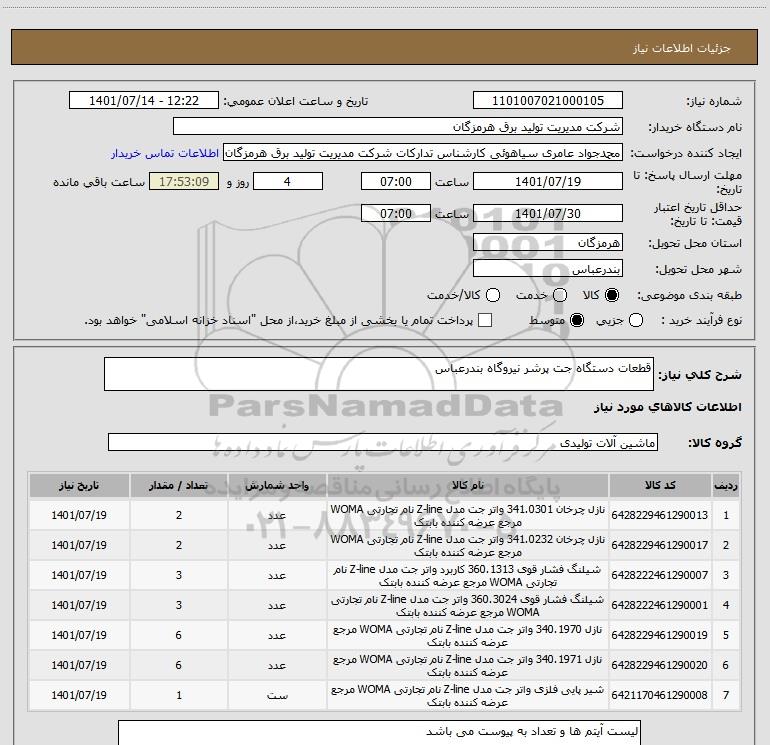Click the notes box لیست آیتم ها و تعداد
Screen dimensions: 770x745
380,733
